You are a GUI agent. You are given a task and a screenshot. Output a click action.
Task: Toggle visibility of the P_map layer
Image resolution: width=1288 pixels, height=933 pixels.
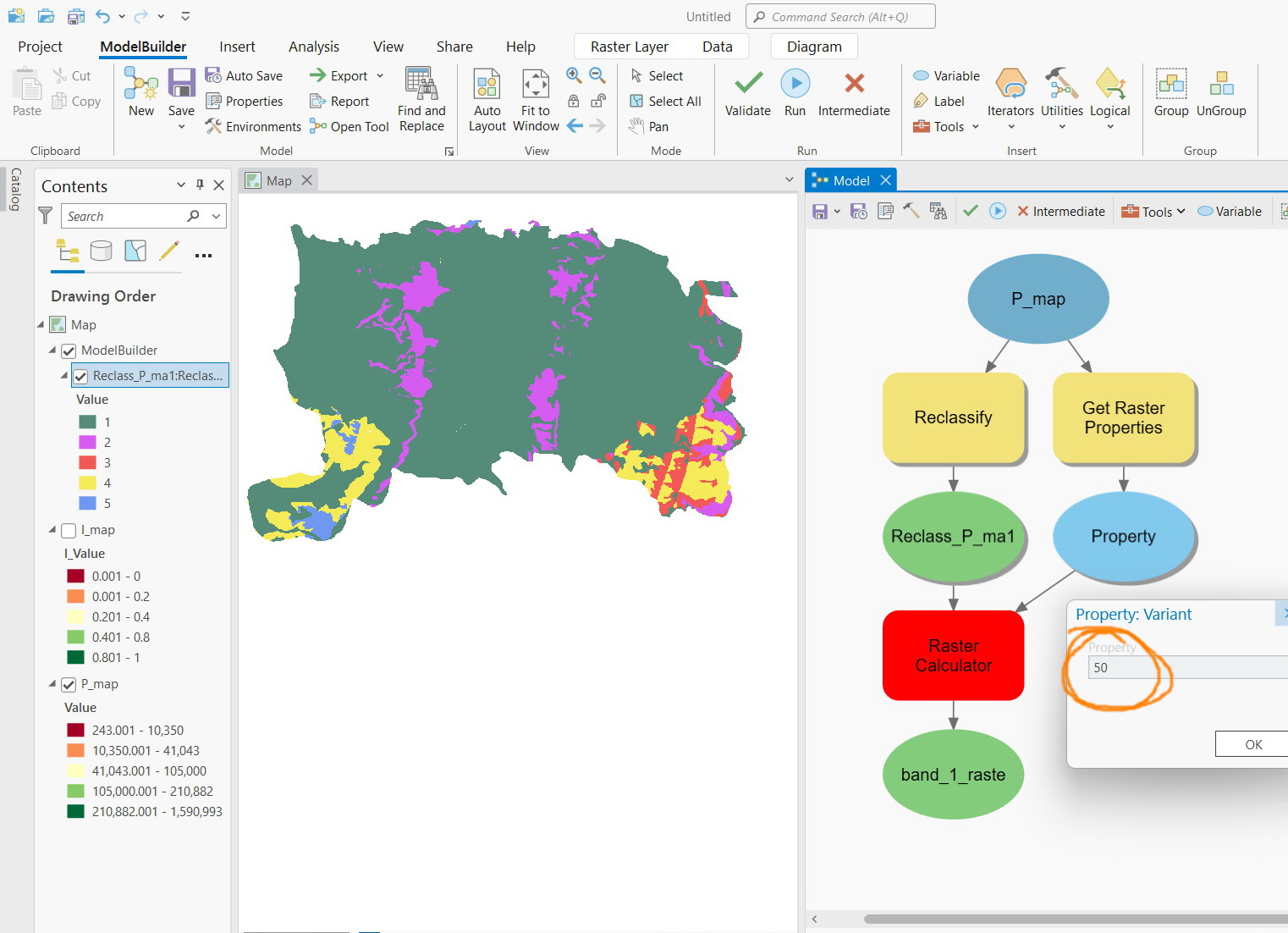pos(68,683)
